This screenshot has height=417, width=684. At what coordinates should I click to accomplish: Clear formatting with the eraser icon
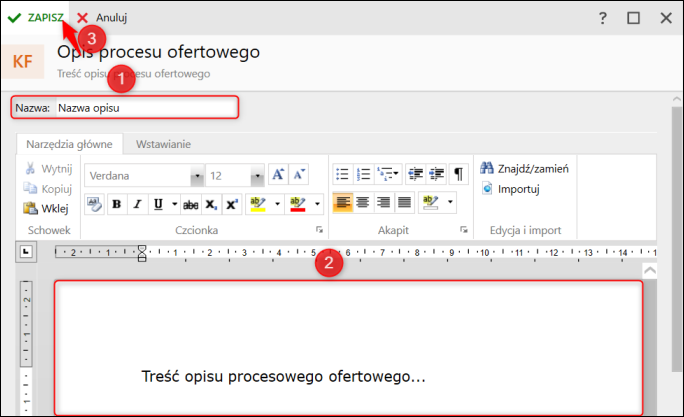[x=94, y=204]
